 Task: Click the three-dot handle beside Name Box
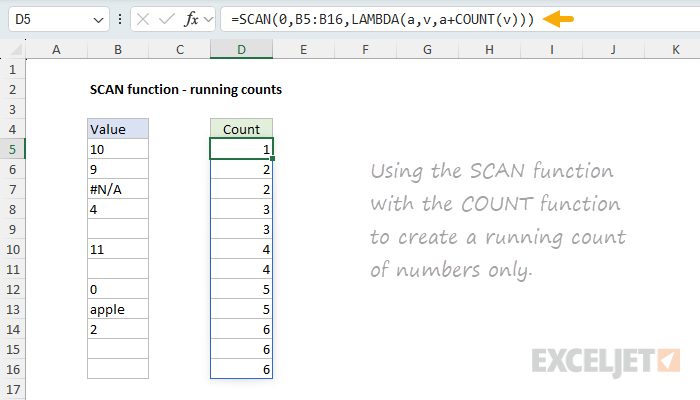click(120, 20)
